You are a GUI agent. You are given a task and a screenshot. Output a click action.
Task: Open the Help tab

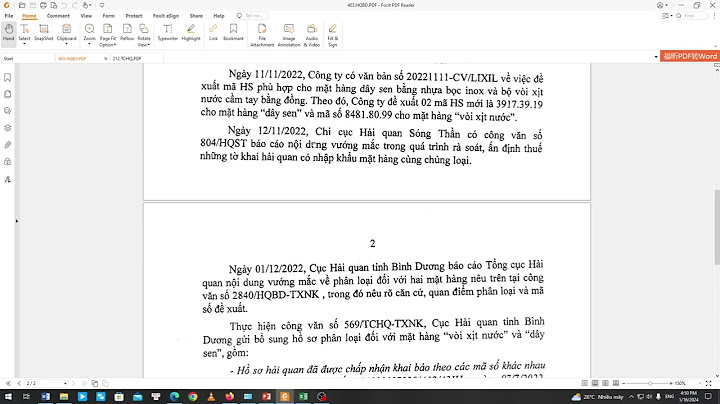(219, 16)
